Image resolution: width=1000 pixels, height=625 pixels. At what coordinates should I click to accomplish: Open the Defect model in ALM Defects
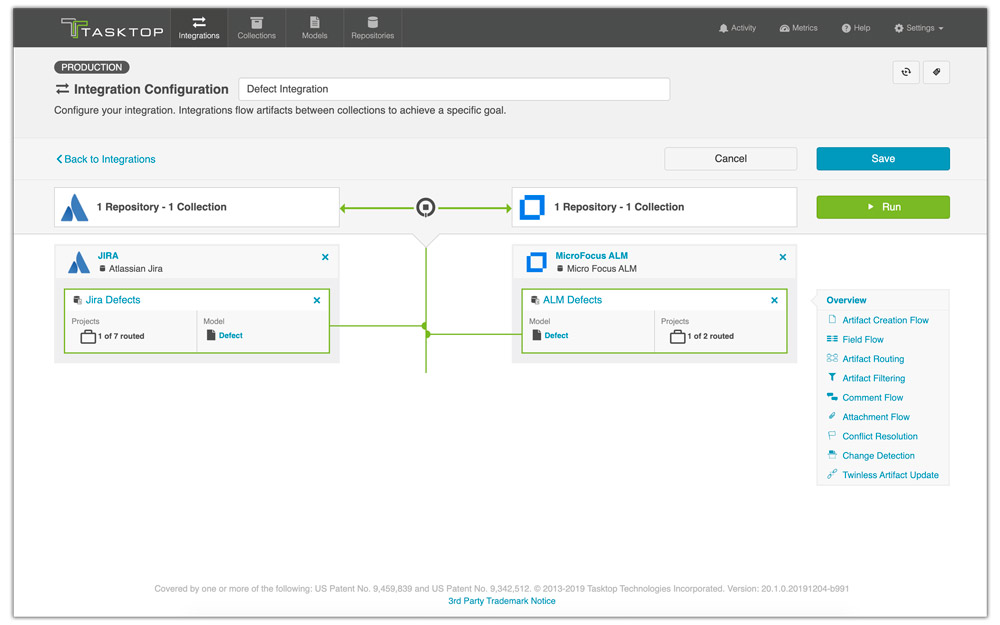tap(556, 335)
